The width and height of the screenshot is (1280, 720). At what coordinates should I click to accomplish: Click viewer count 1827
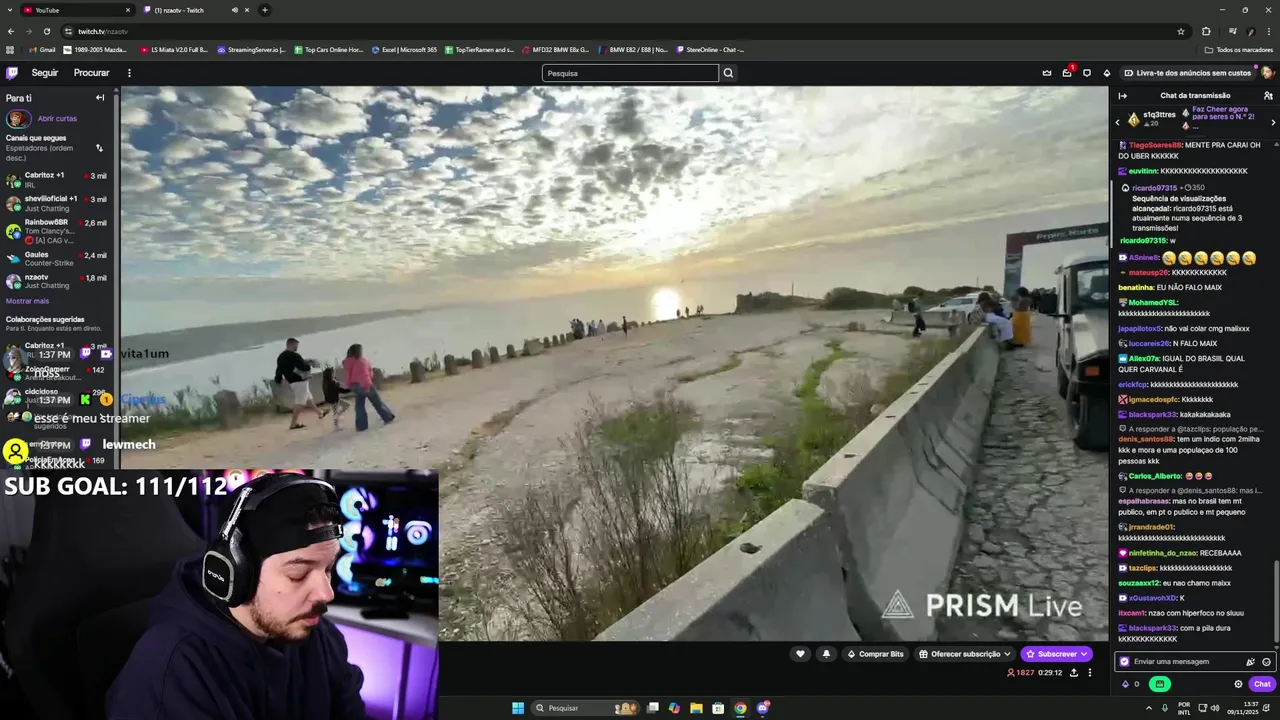tap(1020, 673)
